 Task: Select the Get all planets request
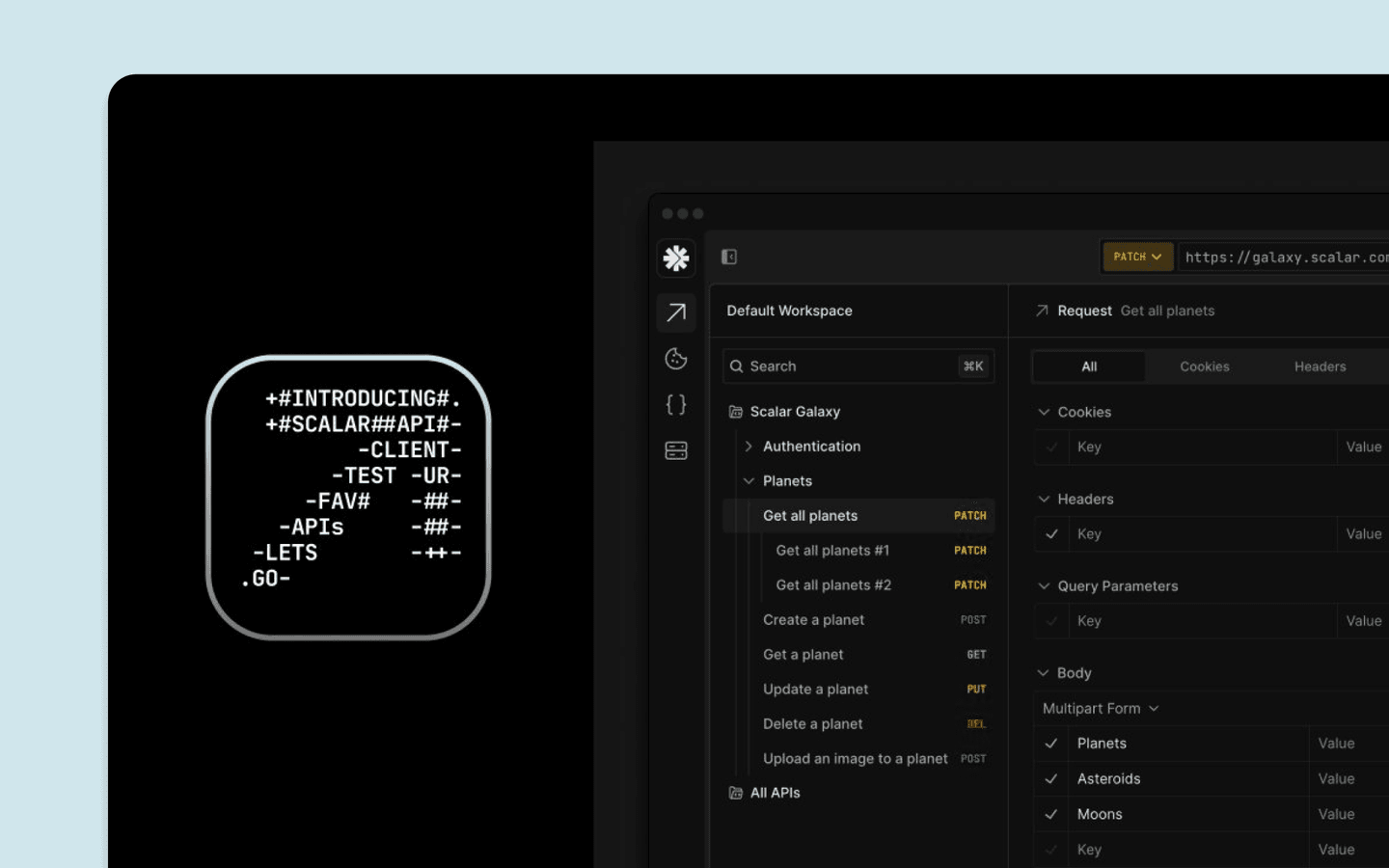click(x=858, y=516)
